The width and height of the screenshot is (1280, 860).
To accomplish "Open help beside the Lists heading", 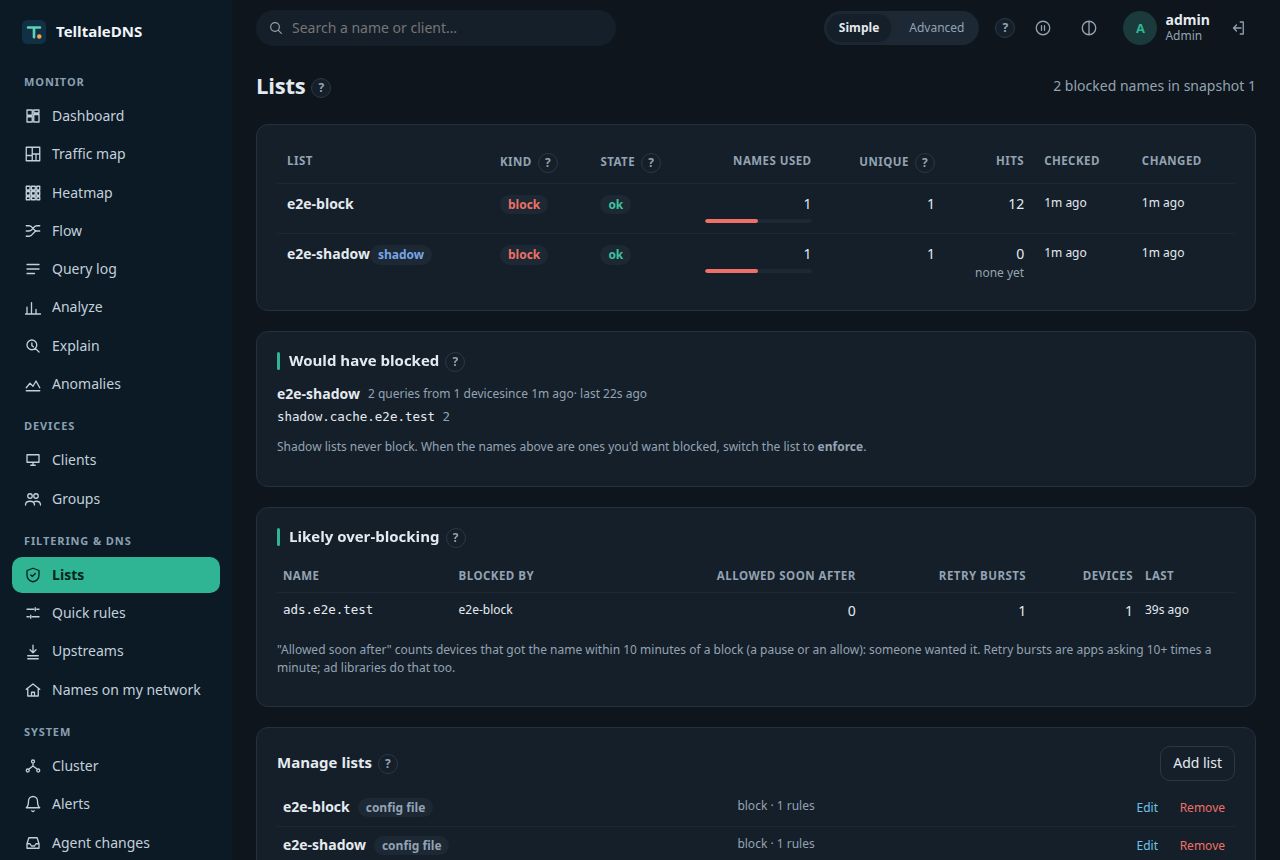I will coord(321,88).
